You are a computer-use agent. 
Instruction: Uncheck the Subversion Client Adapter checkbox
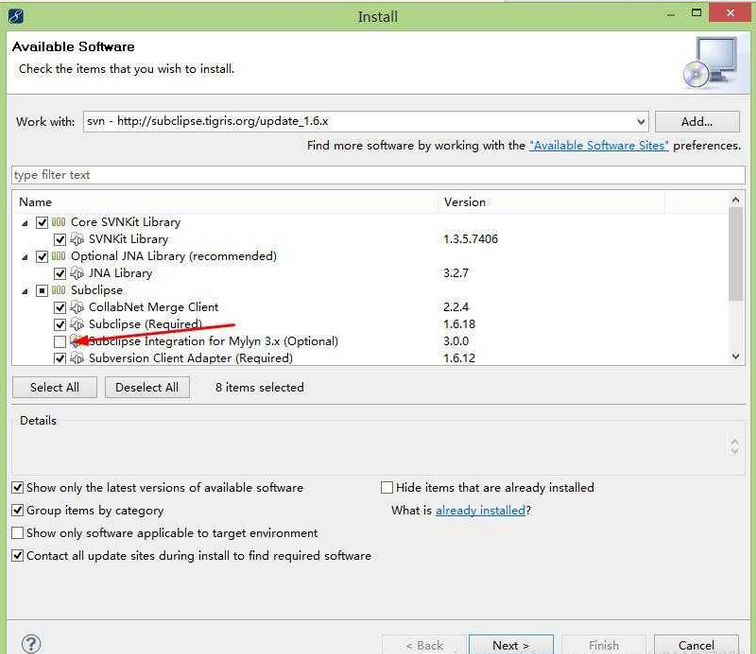(60, 358)
